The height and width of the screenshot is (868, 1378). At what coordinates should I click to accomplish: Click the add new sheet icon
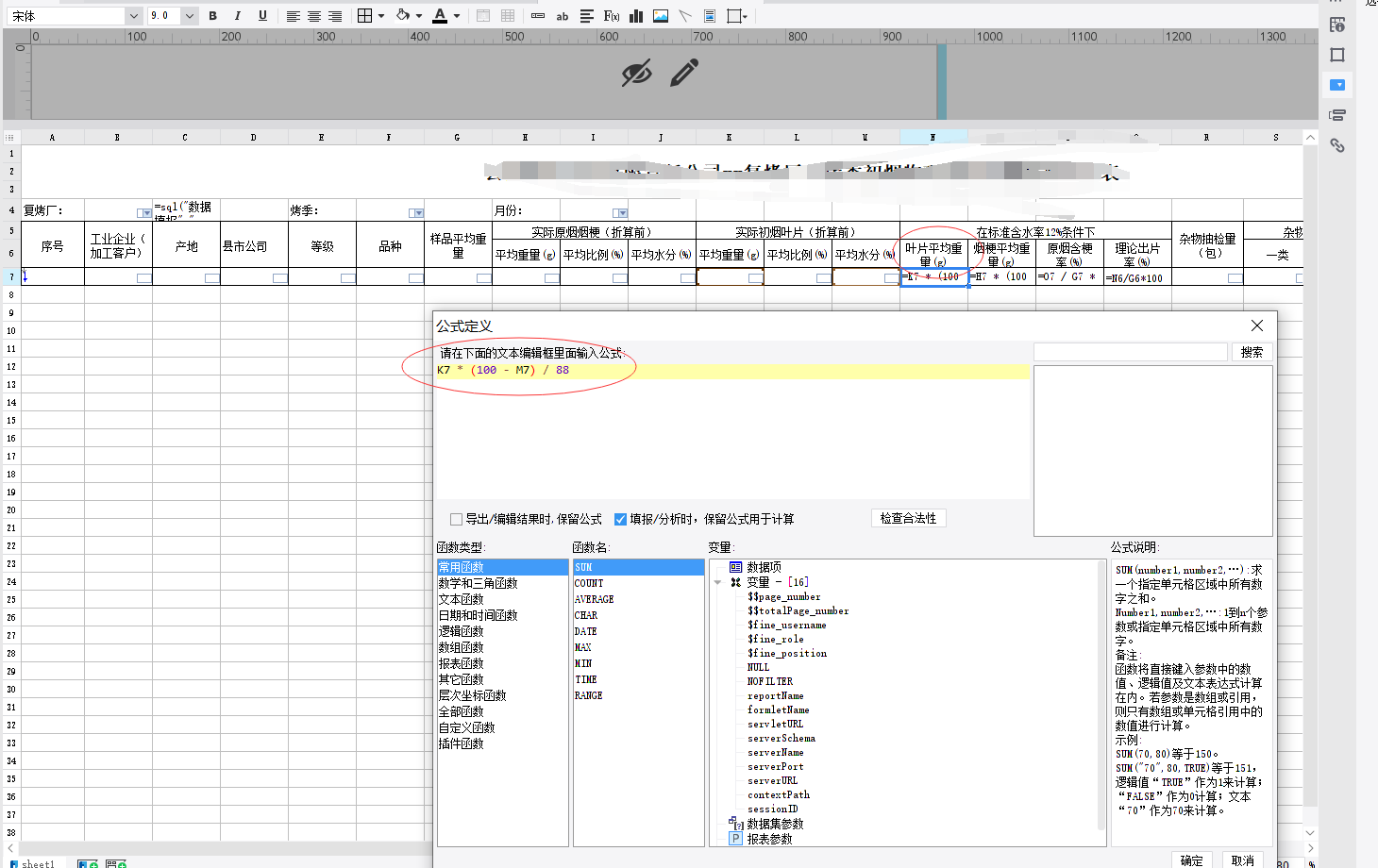point(88,863)
